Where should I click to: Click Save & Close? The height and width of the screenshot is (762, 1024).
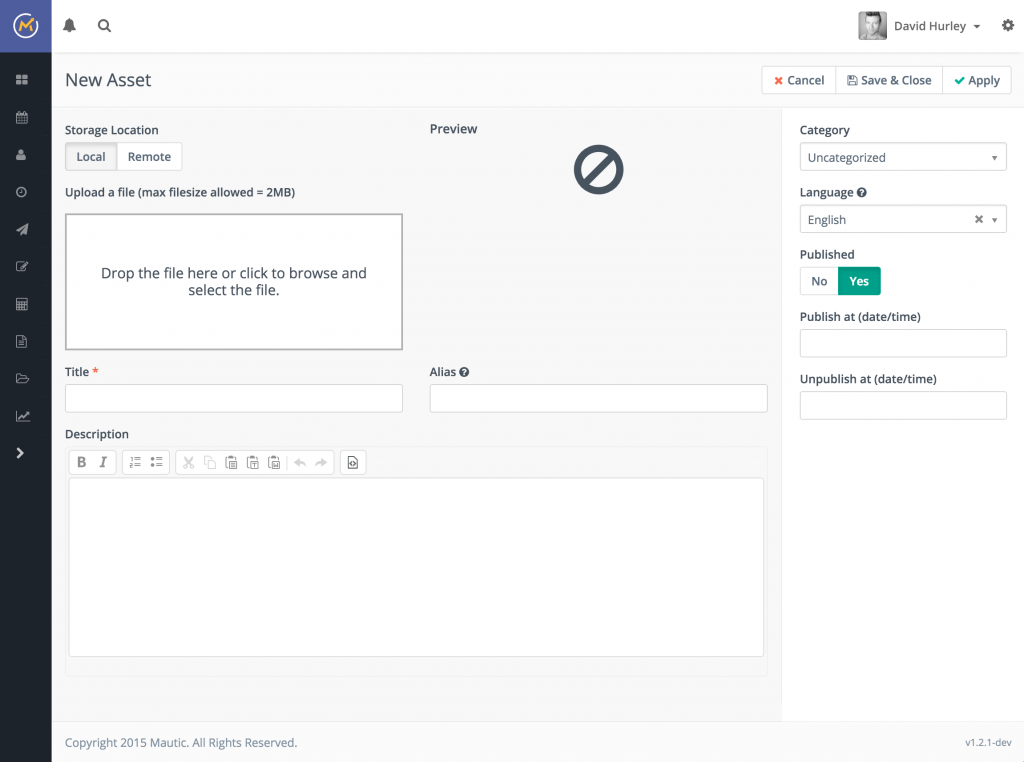click(x=889, y=80)
